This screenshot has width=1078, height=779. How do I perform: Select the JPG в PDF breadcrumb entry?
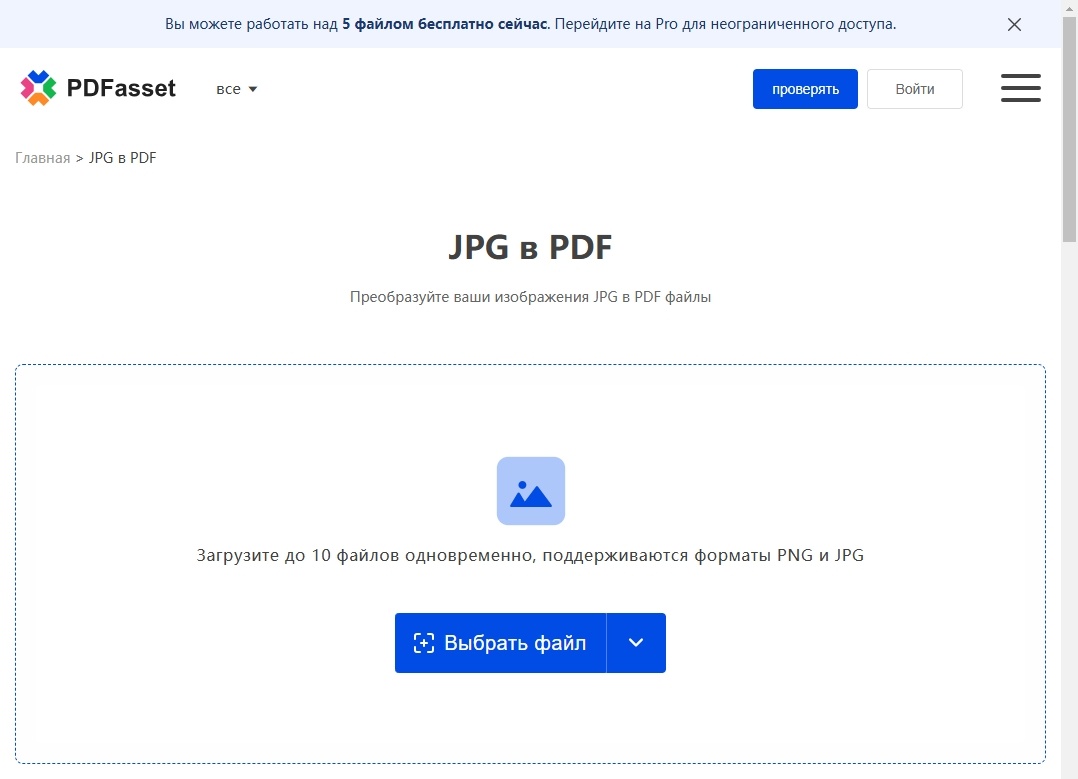tap(122, 157)
